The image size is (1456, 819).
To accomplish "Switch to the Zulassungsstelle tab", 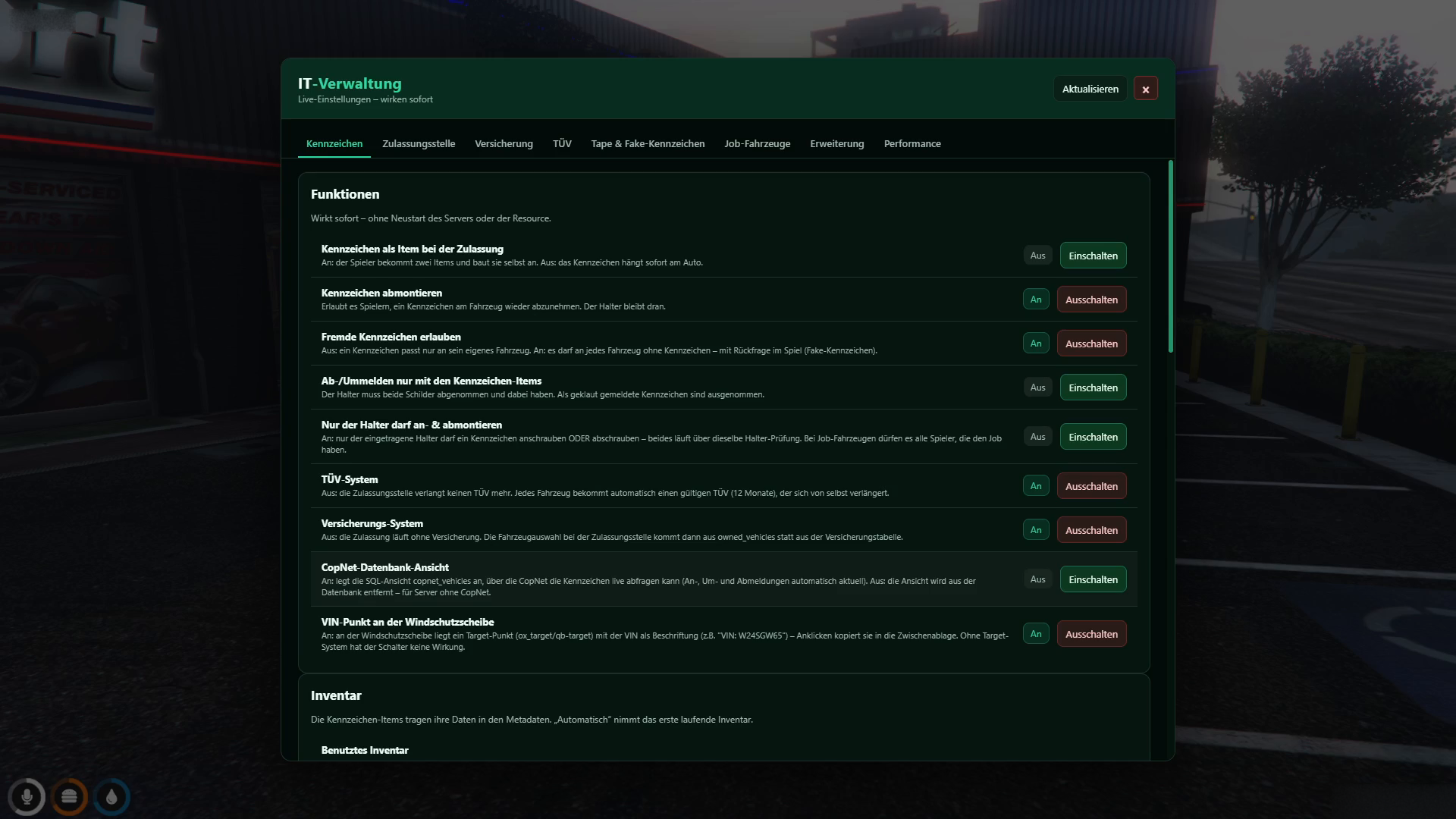I will coord(419,143).
